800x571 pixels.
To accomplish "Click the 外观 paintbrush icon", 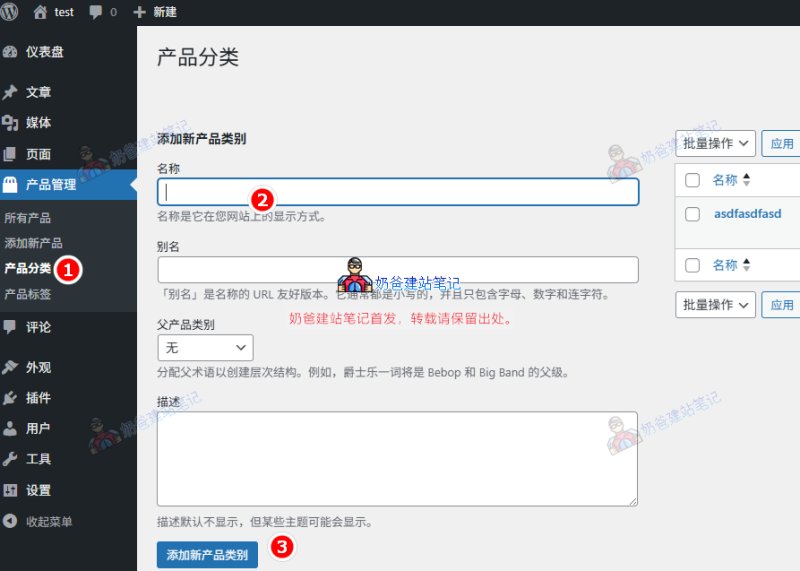I will (x=10, y=367).
